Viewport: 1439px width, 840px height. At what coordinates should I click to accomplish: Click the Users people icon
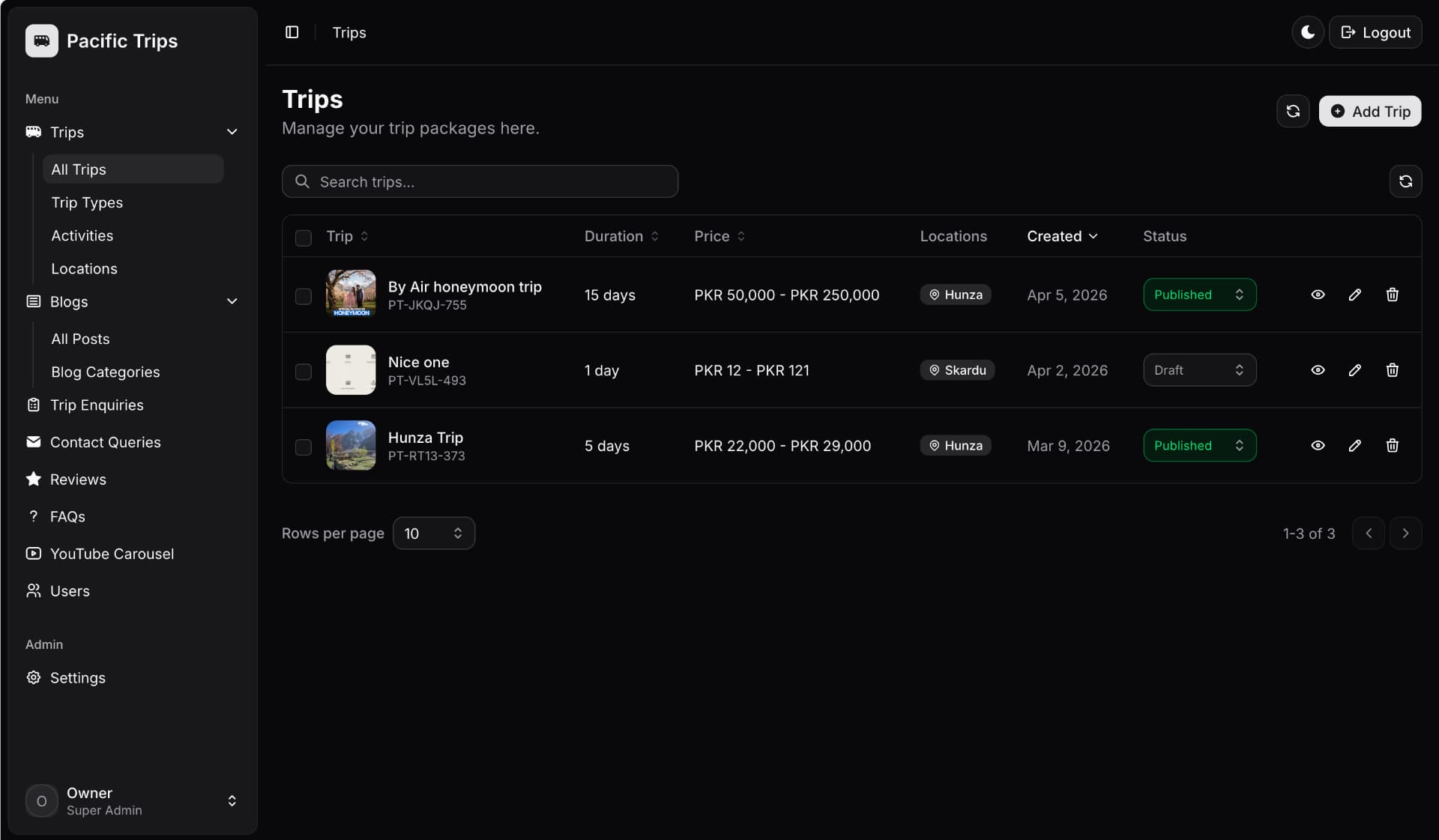[34, 590]
